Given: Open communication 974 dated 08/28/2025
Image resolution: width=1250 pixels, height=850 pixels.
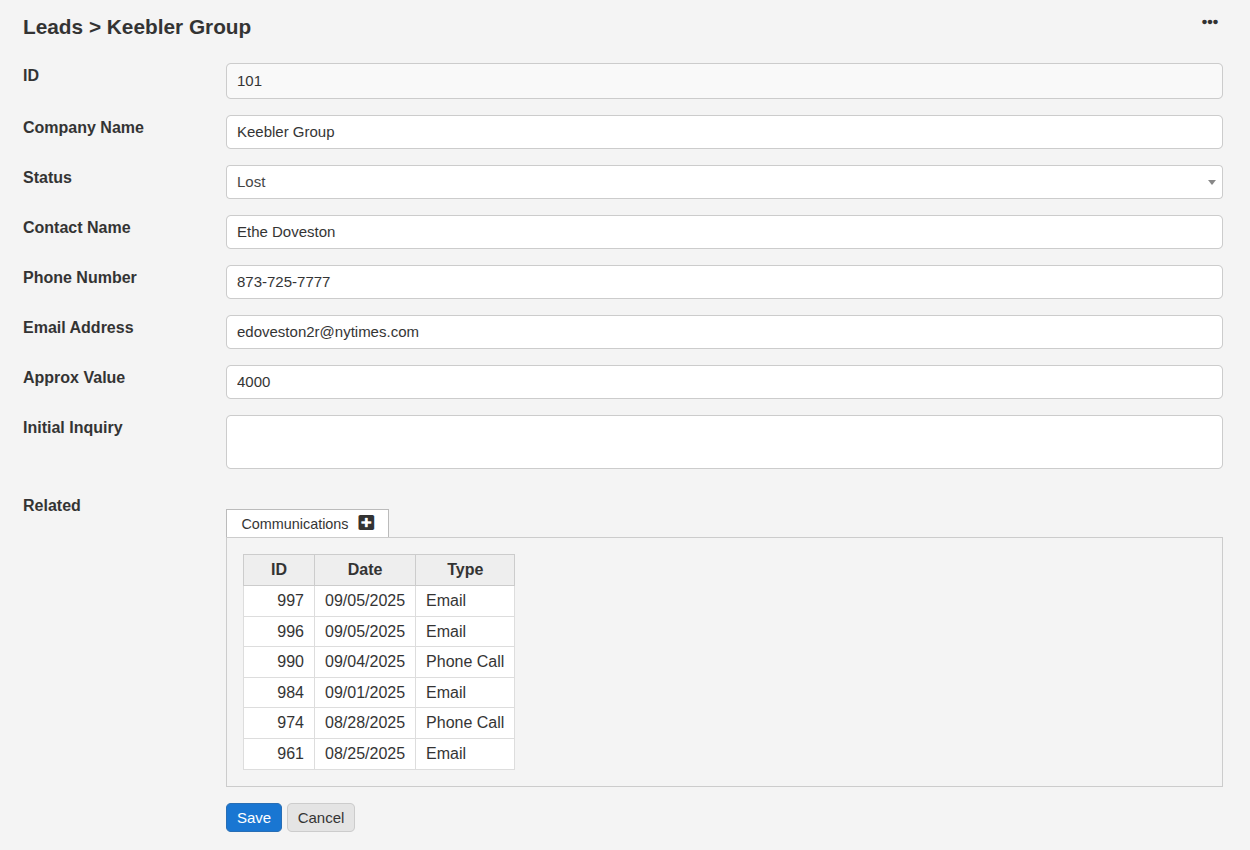Looking at the screenshot, I should [290, 723].
